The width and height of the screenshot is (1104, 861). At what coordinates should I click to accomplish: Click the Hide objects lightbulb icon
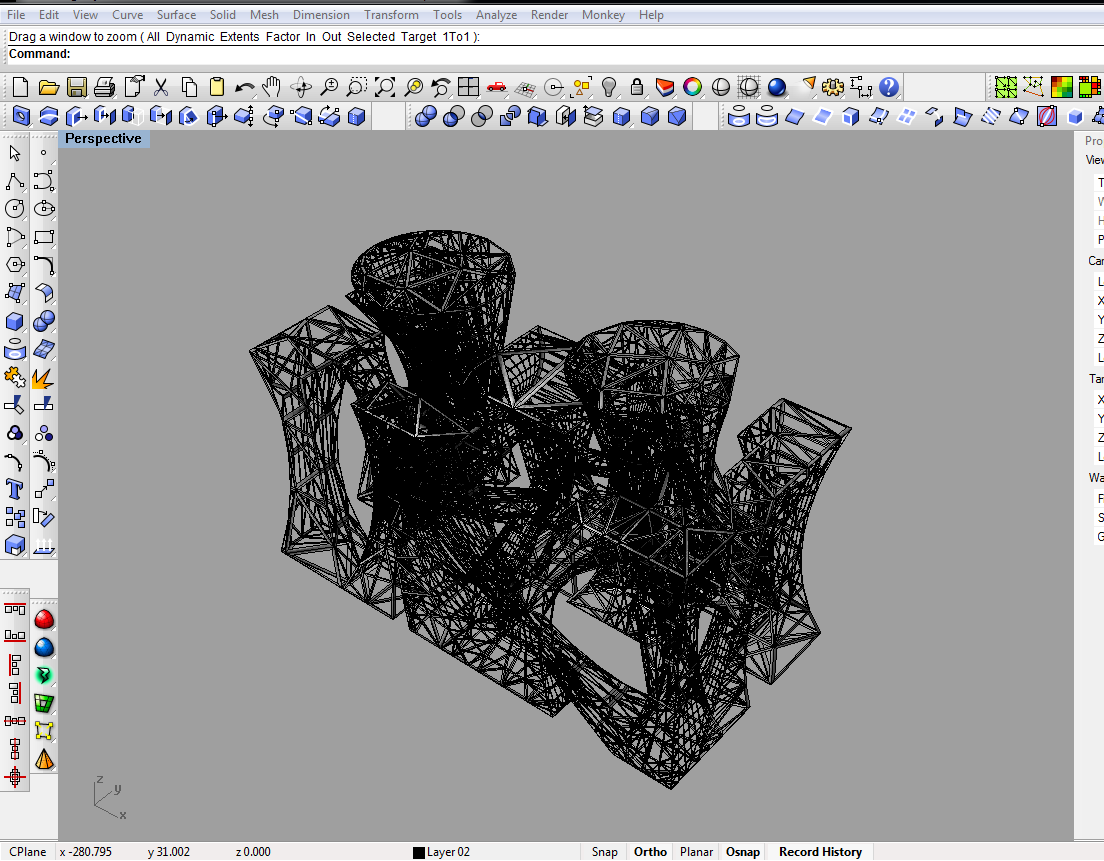click(608, 87)
